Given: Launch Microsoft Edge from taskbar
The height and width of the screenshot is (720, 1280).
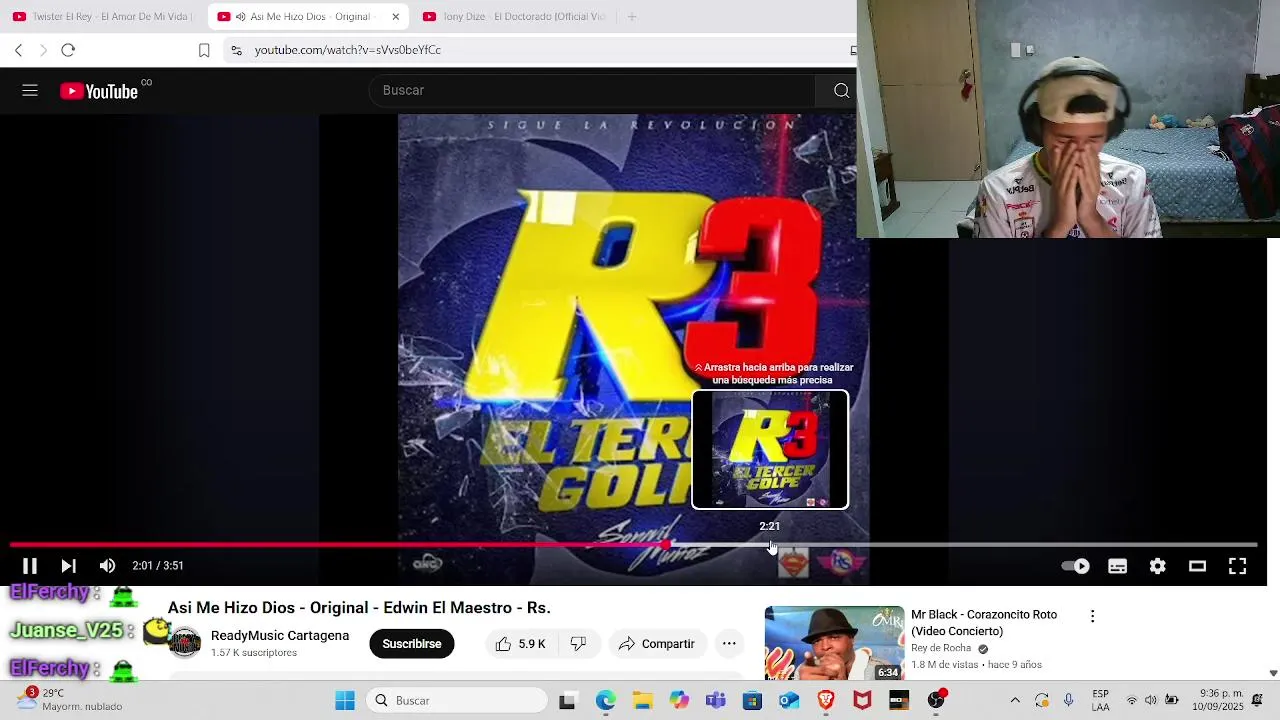Looking at the screenshot, I should pyautogui.click(x=606, y=701).
